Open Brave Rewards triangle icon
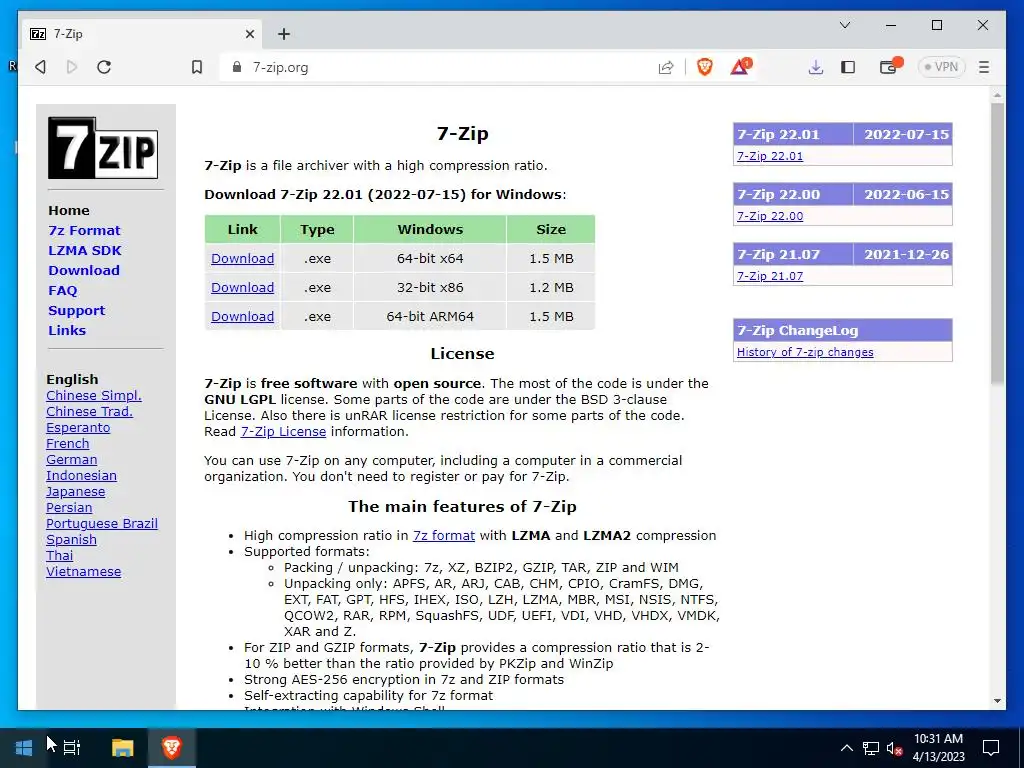This screenshot has width=1024, height=768. [x=741, y=67]
